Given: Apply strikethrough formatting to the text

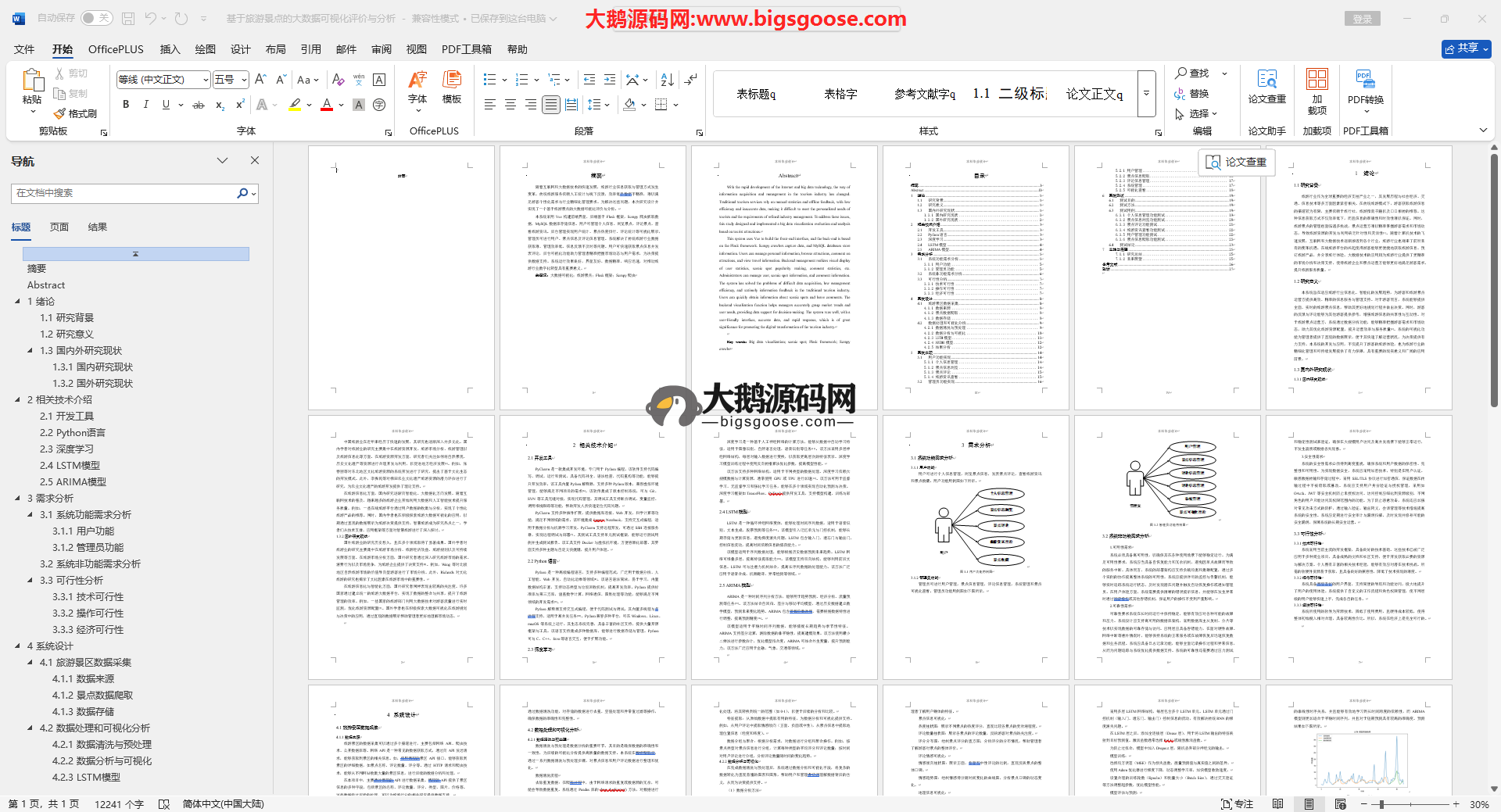Looking at the screenshot, I should (199, 105).
